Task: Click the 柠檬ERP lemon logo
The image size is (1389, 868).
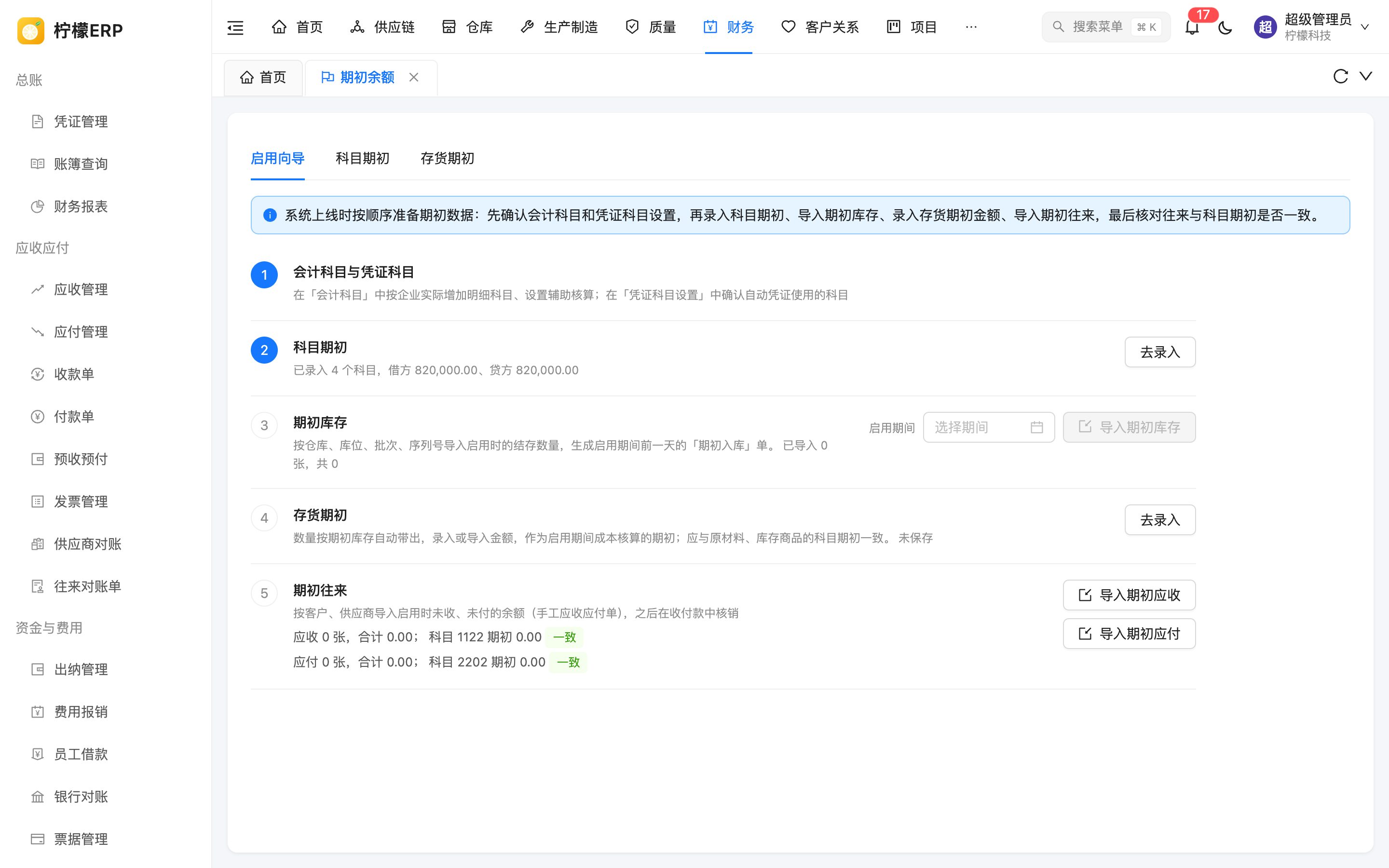Action: click(x=31, y=30)
